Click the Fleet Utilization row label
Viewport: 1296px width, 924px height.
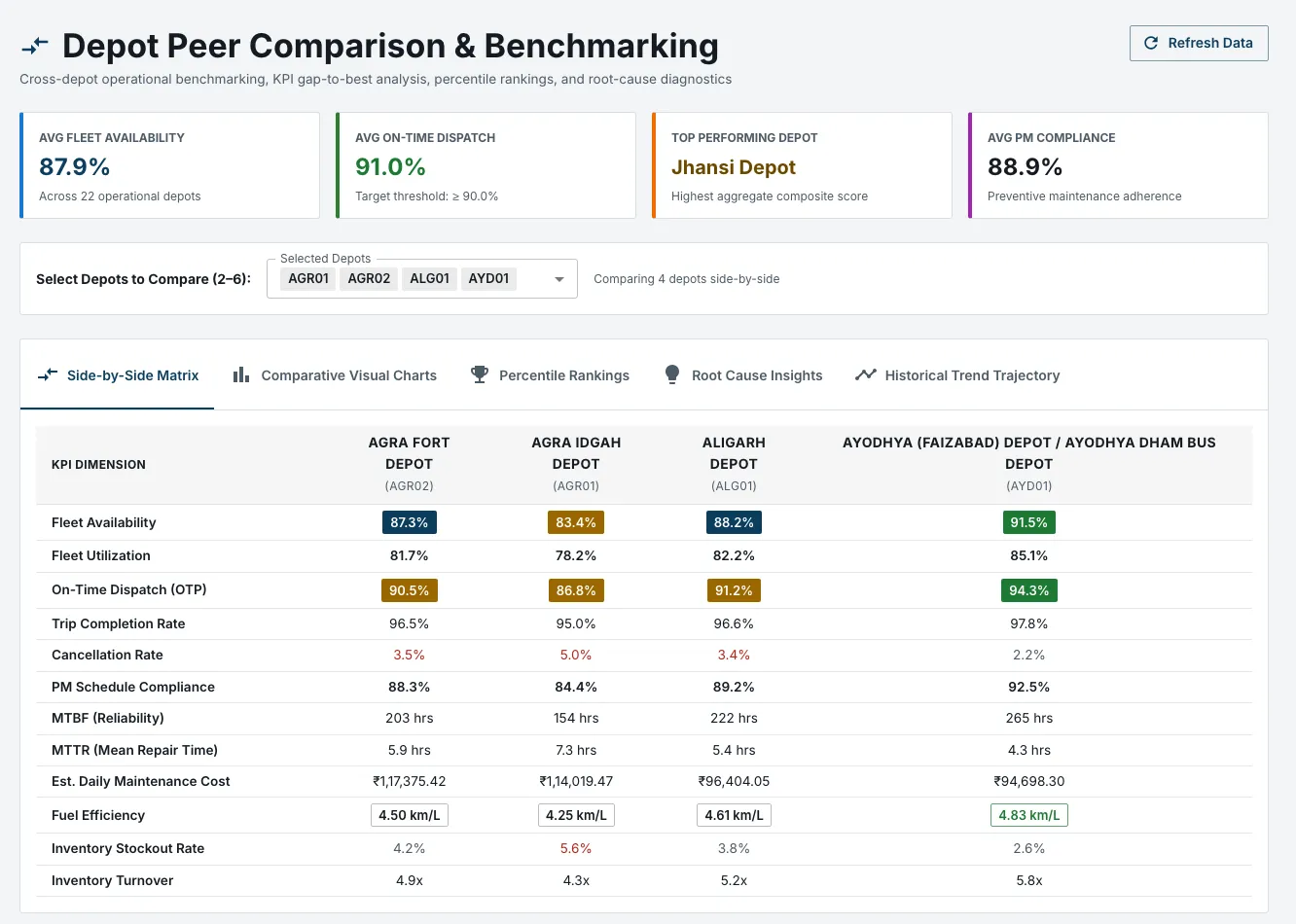click(x=101, y=555)
